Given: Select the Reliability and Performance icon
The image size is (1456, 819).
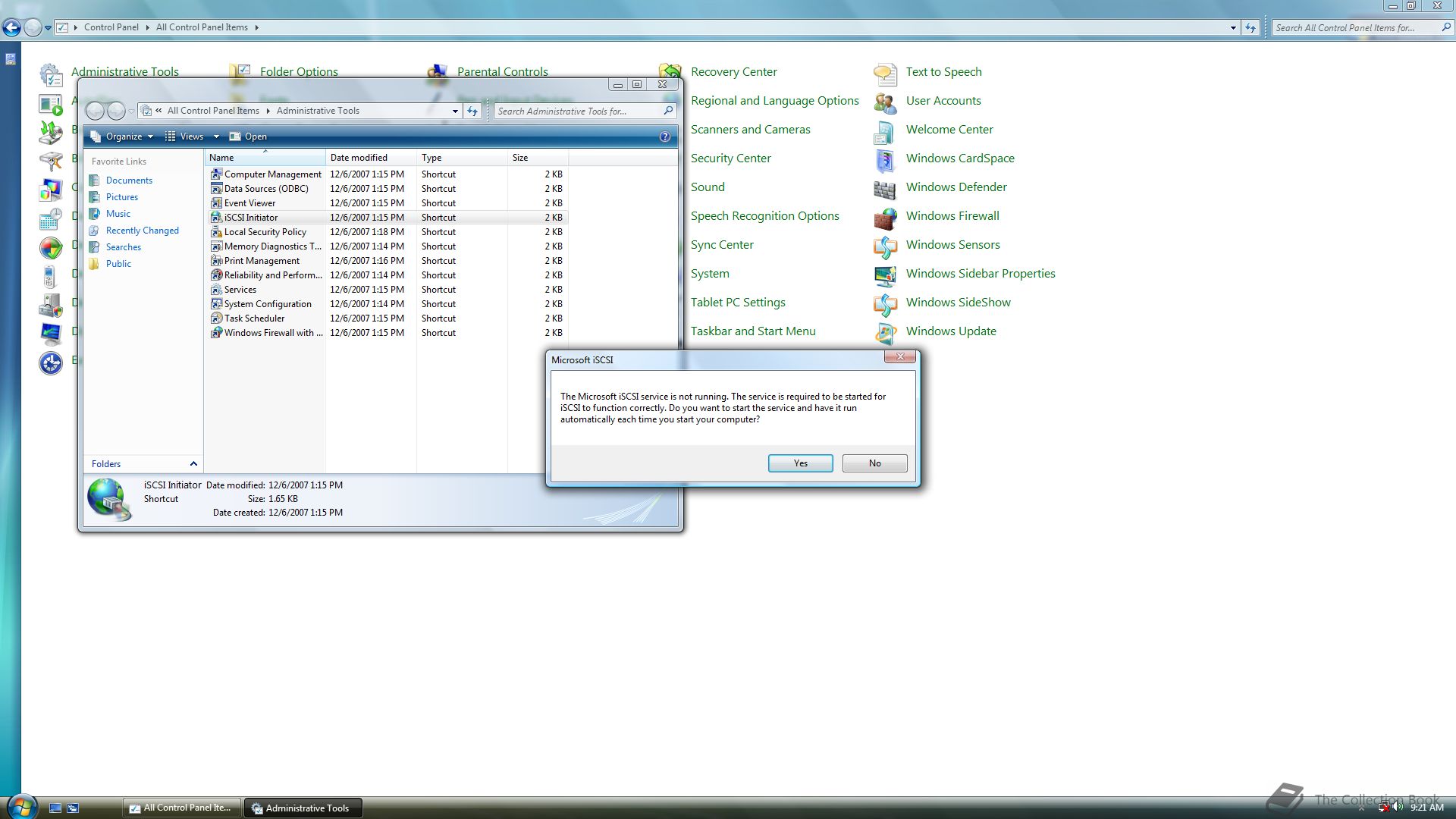Looking at the screenshot, I should (x=216, y=275).
